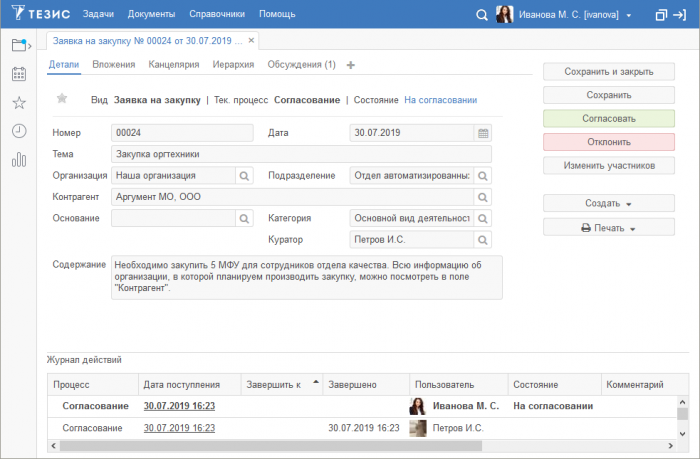Click lookup icon for Организация field
Image resolution: width=700 pixels, height=459 pixels.
(x=244, y=176)
